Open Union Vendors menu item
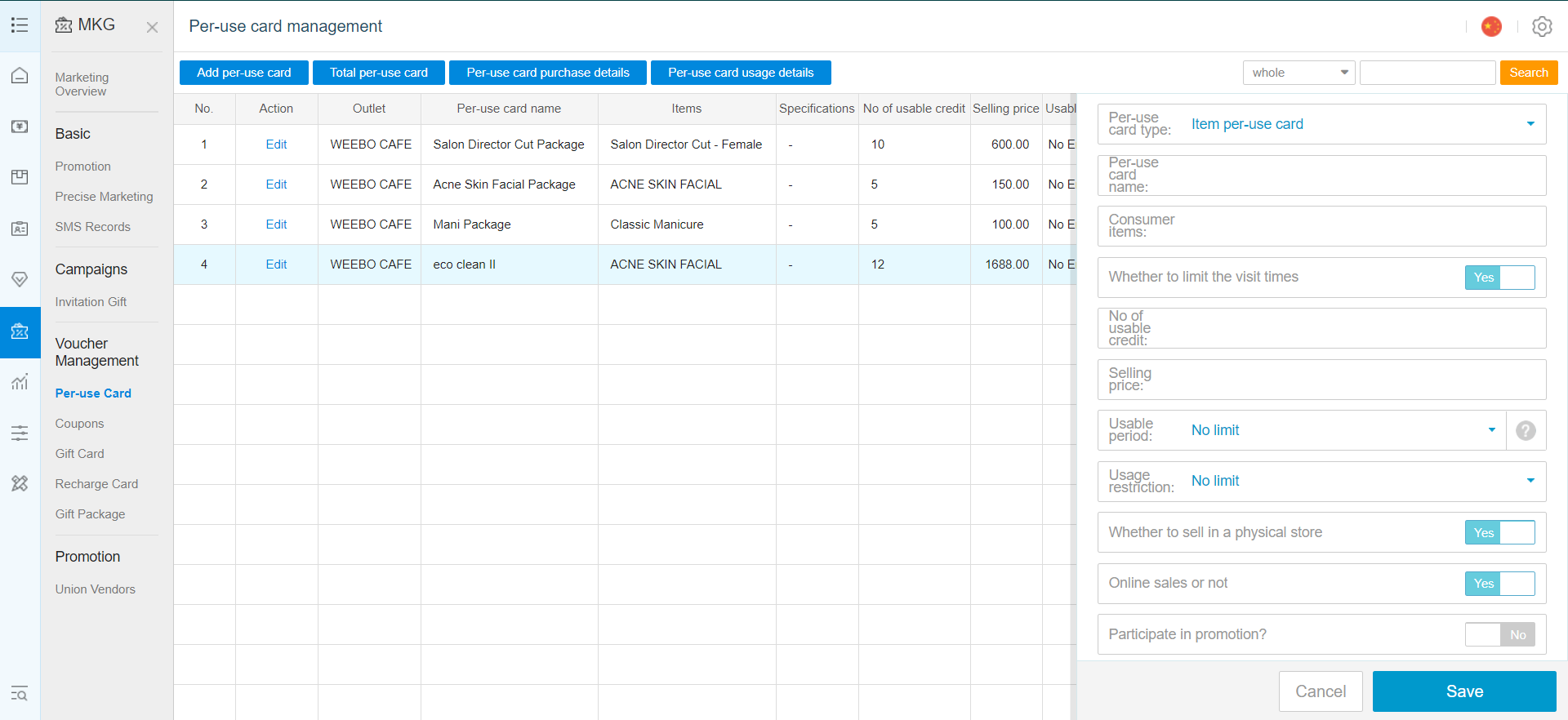The width and height of the screenshot is (1568, 720). click(95, 589)
